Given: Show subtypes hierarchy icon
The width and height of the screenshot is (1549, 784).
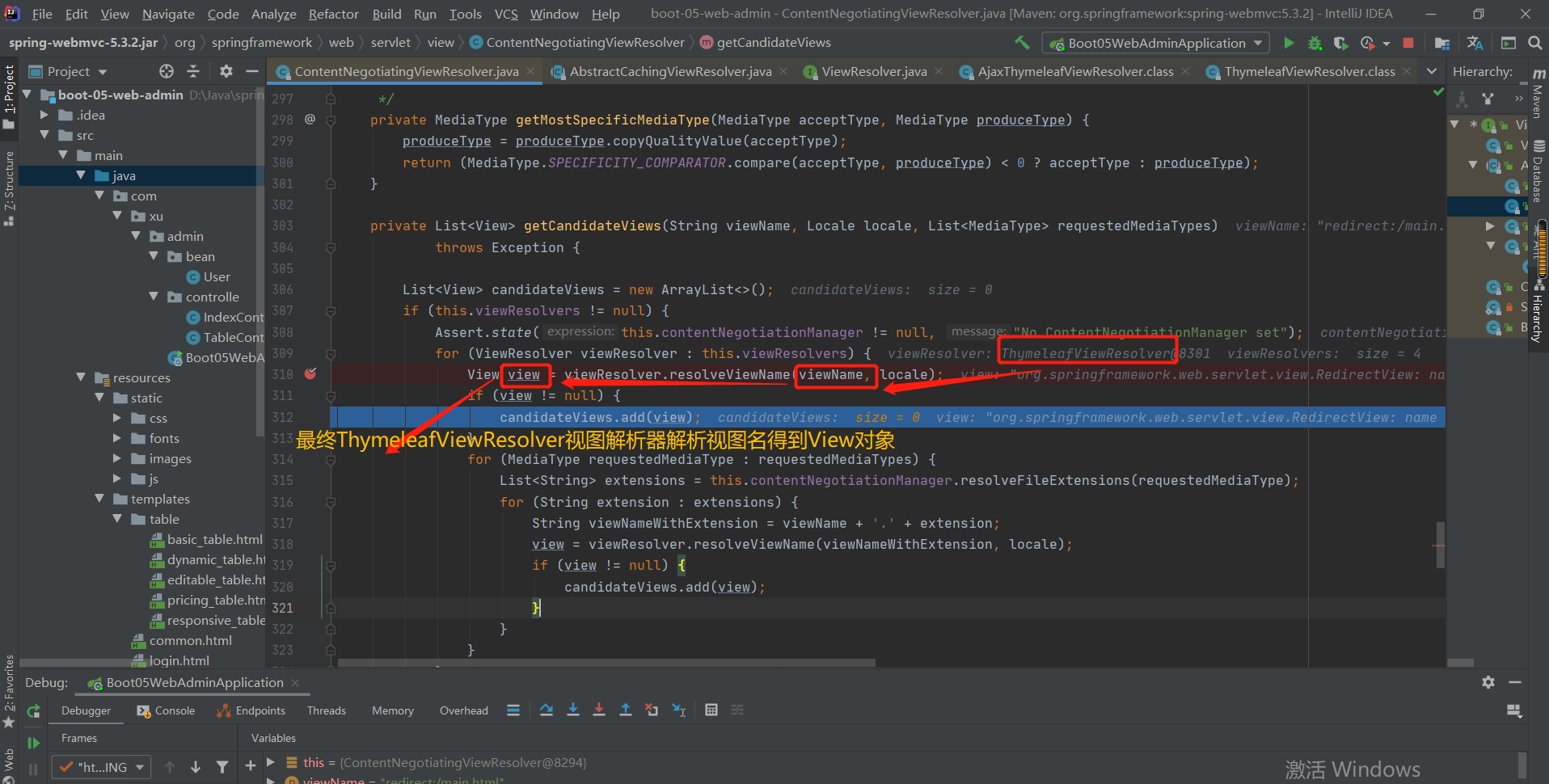Looking at the screenshot, I should click(x=1488, y=99).
